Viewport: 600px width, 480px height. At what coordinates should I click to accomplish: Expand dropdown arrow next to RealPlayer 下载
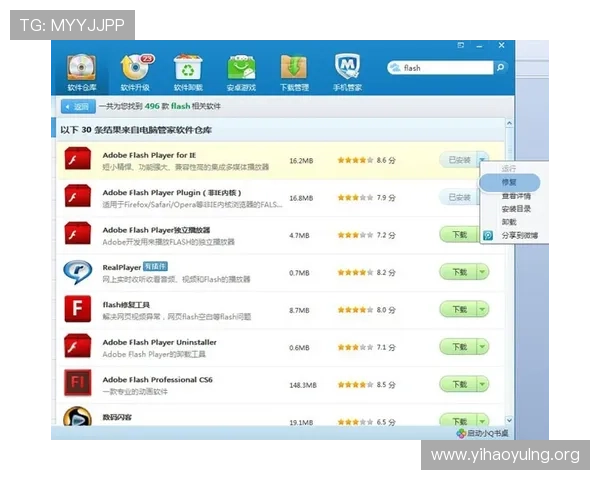point(483,272)
